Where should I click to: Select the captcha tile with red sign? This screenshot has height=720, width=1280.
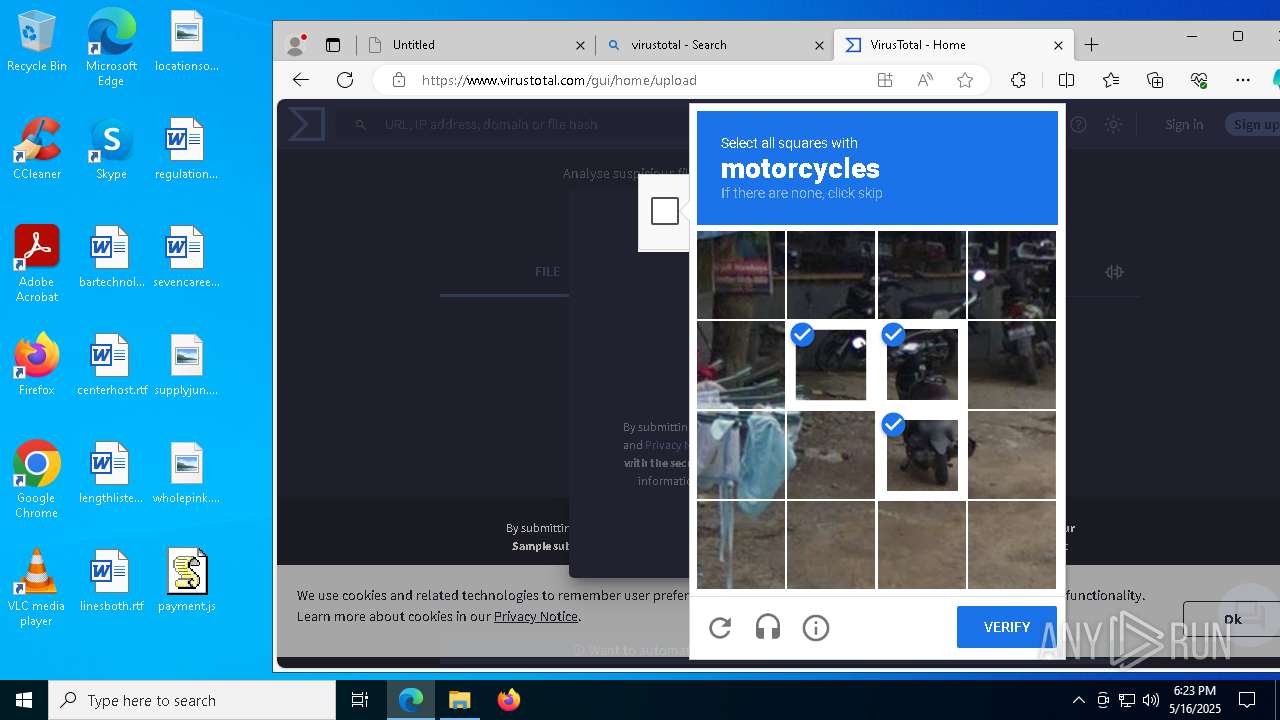pyautogui.click(x=741, y=275)
